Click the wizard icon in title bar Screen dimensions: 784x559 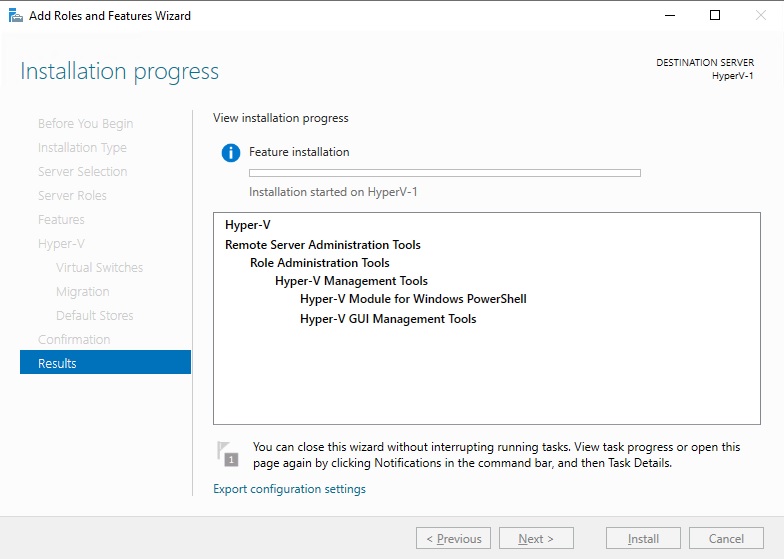(x=16, y=16)
